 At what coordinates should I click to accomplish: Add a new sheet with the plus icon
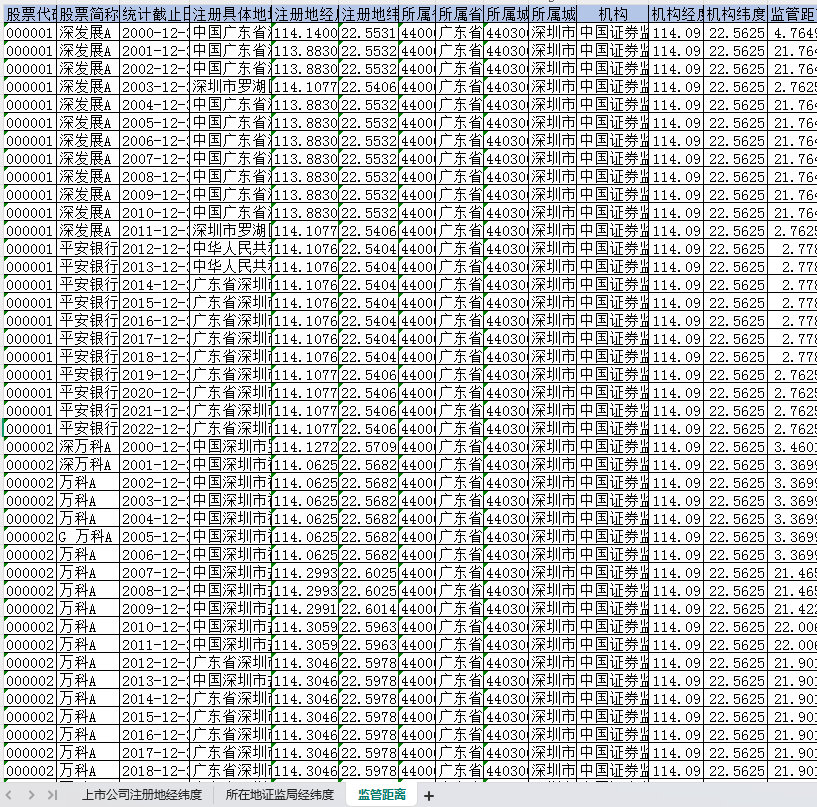[429, 796]
